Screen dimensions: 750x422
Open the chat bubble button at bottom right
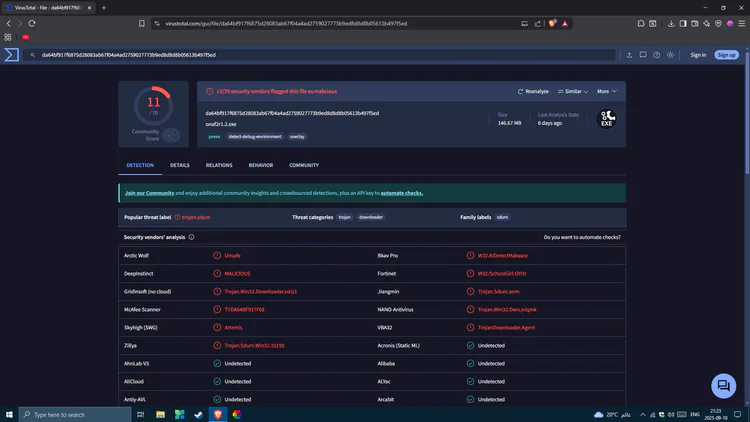click(723, 386)
